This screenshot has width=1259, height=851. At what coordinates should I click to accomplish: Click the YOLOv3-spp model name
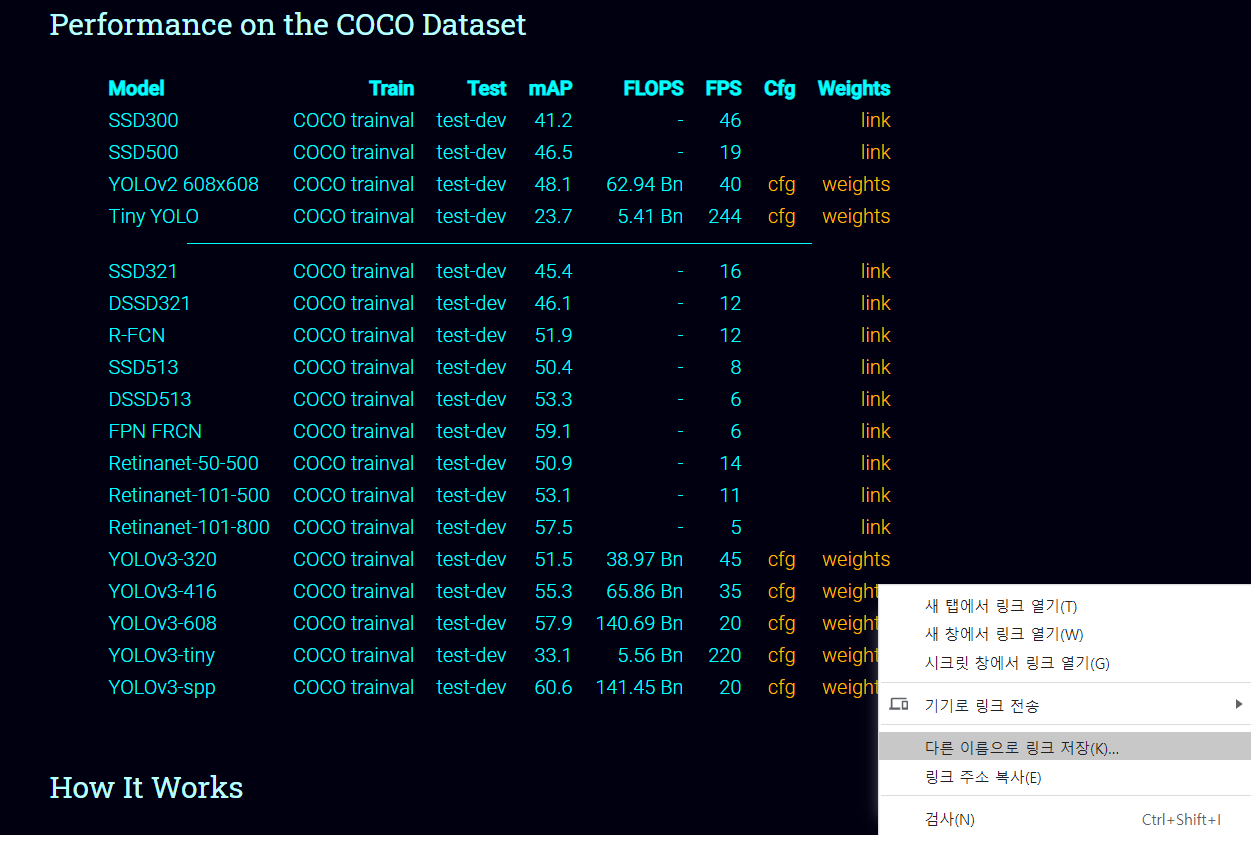click(162, 687)
